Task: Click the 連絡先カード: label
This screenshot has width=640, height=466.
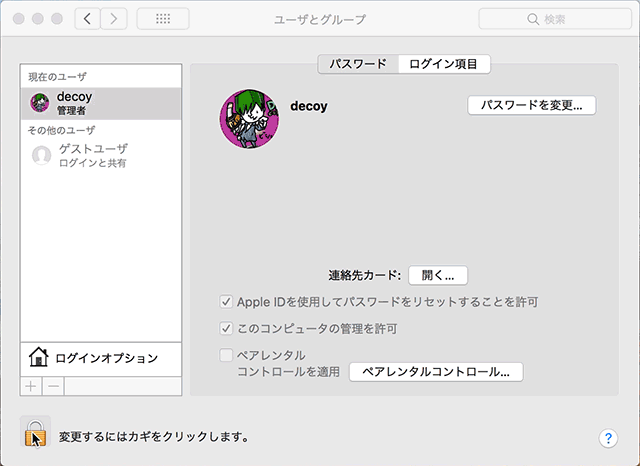Action: (x=364, y=275)
